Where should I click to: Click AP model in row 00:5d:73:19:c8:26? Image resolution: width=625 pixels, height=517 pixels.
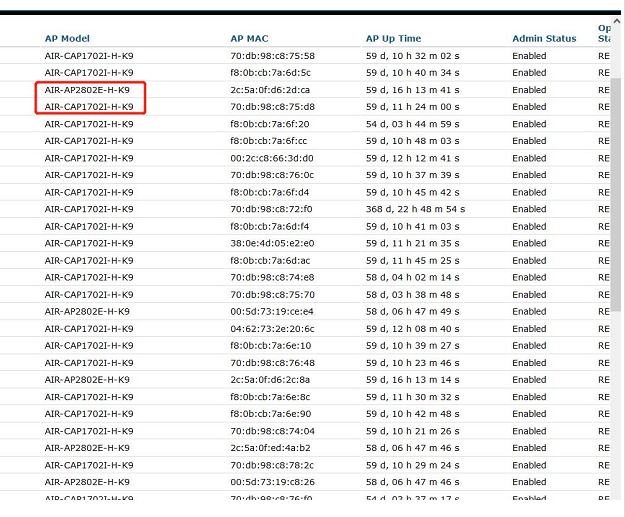click(x=87, y=482)
